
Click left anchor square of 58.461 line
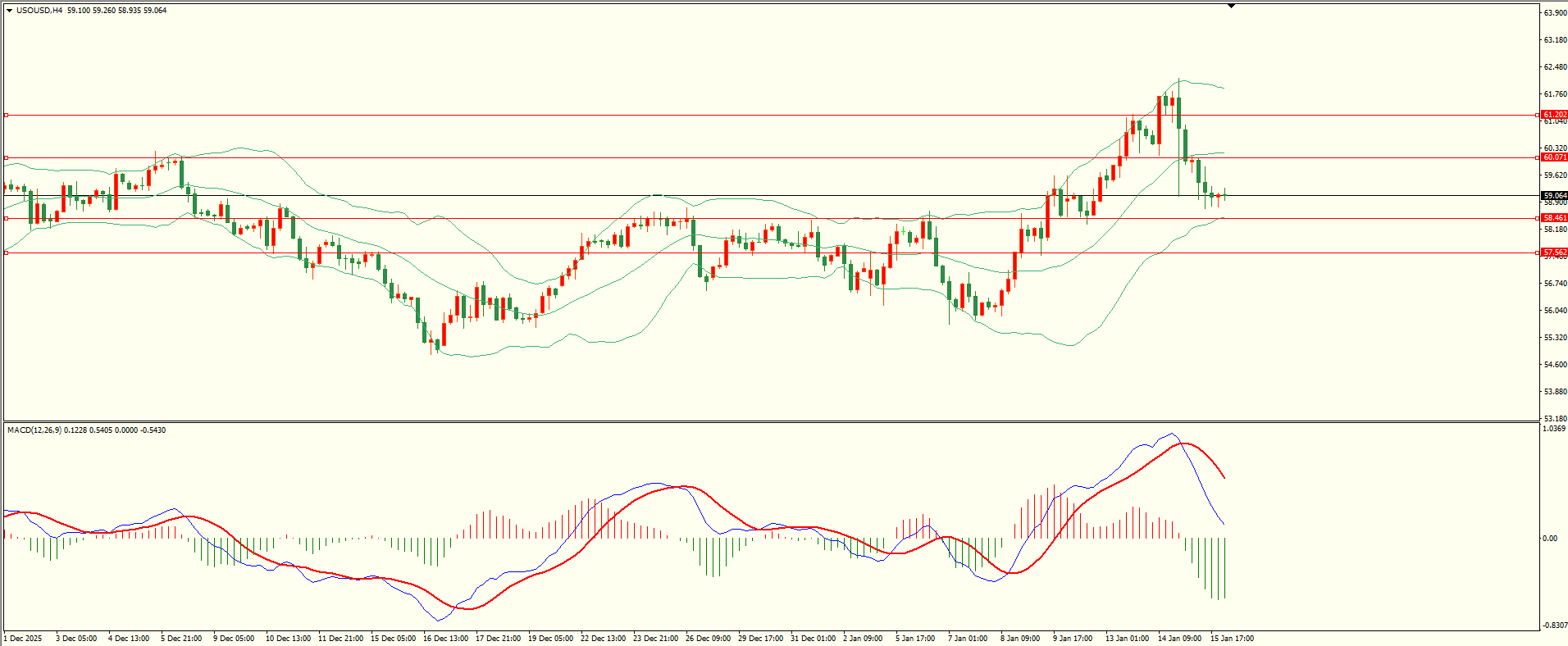pos(6,218)
